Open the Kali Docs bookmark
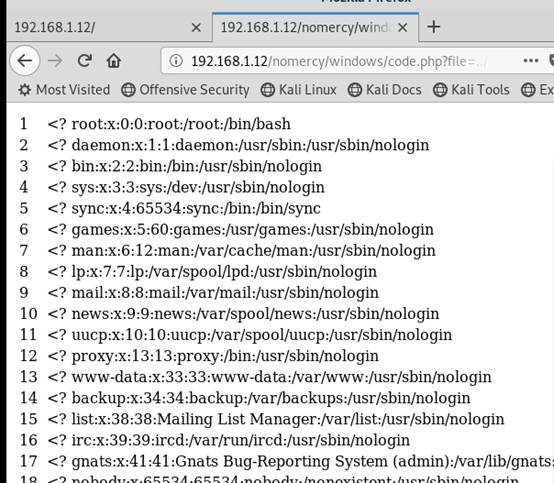Image resolution: width=554 pixels, height=483 pixels. click(384, 90)
